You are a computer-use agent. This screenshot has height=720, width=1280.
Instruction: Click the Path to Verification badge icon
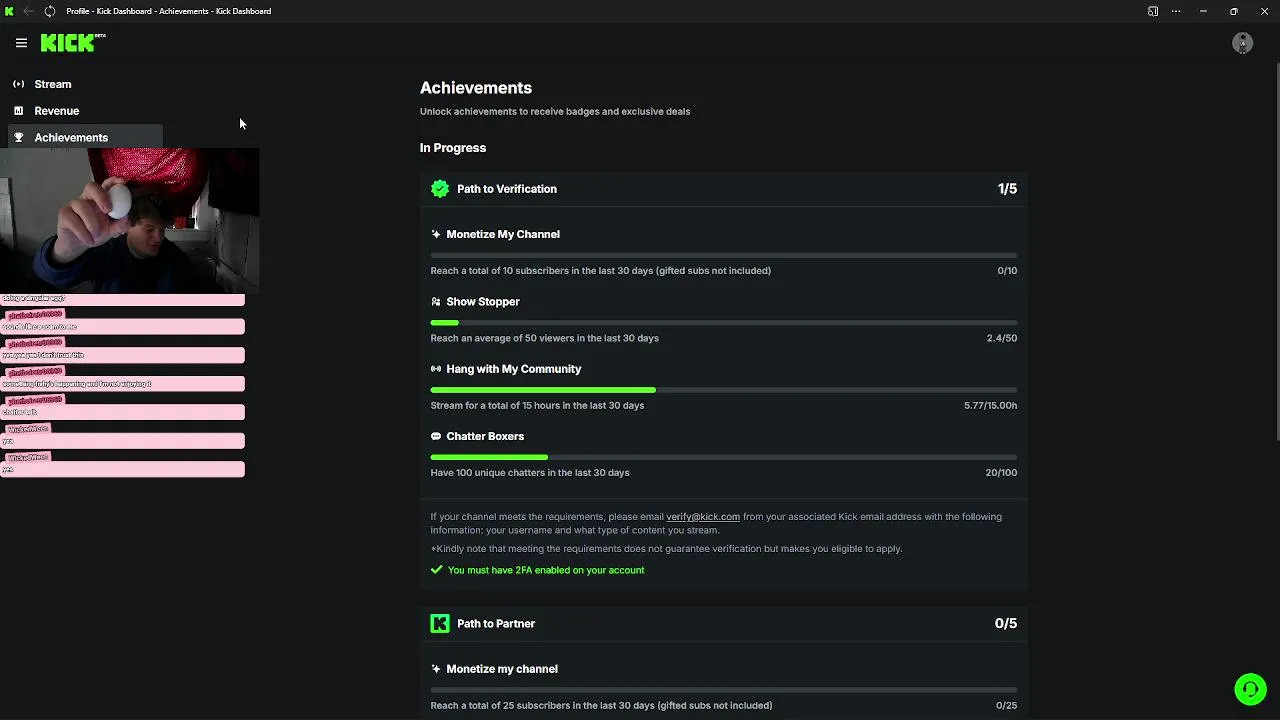point(440,189)
